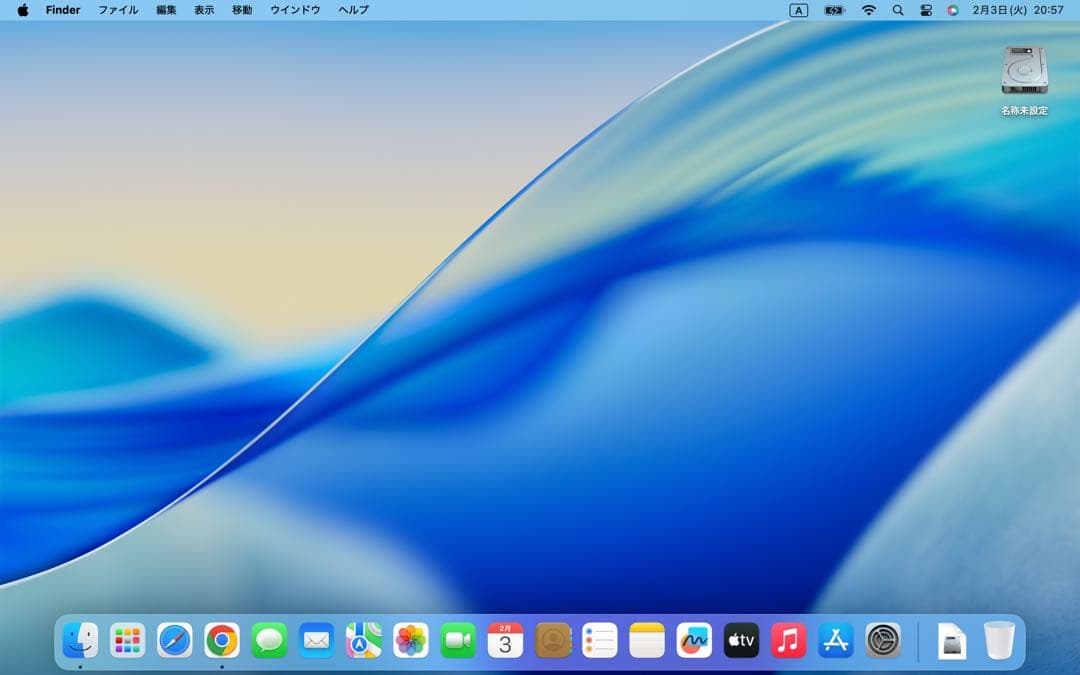Open Spotlight search from the menu bar

pyautogui.click(x=898, y=10)
